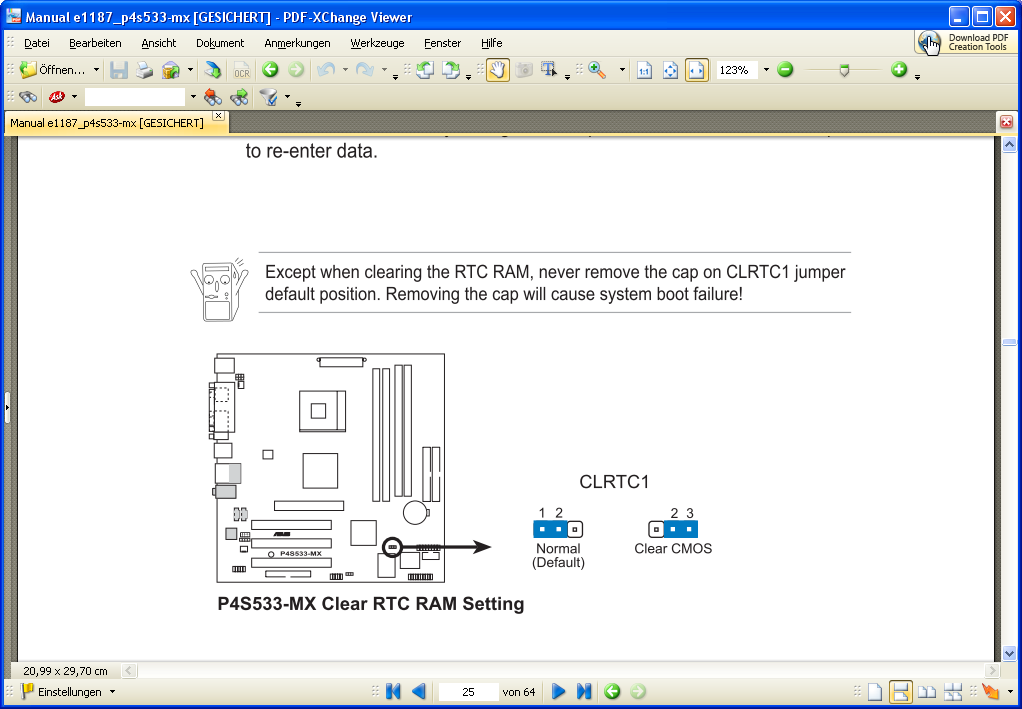
Task: Set view to Actual Size 1:1
Action: pyautogui.click(x=645, y=70)
